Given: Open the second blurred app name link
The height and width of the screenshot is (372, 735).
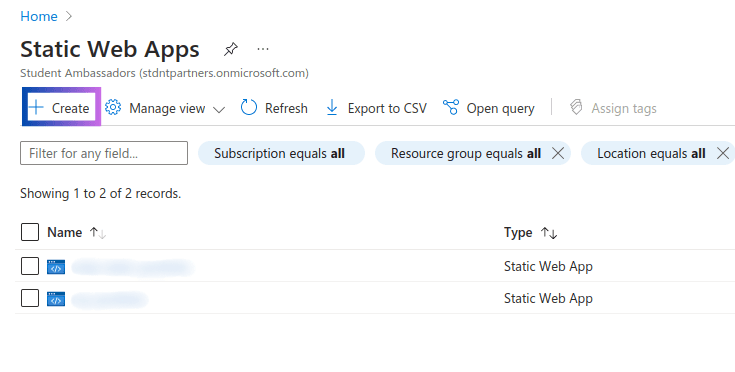Looking at the screenshot, I should click(x=110, y=299).
